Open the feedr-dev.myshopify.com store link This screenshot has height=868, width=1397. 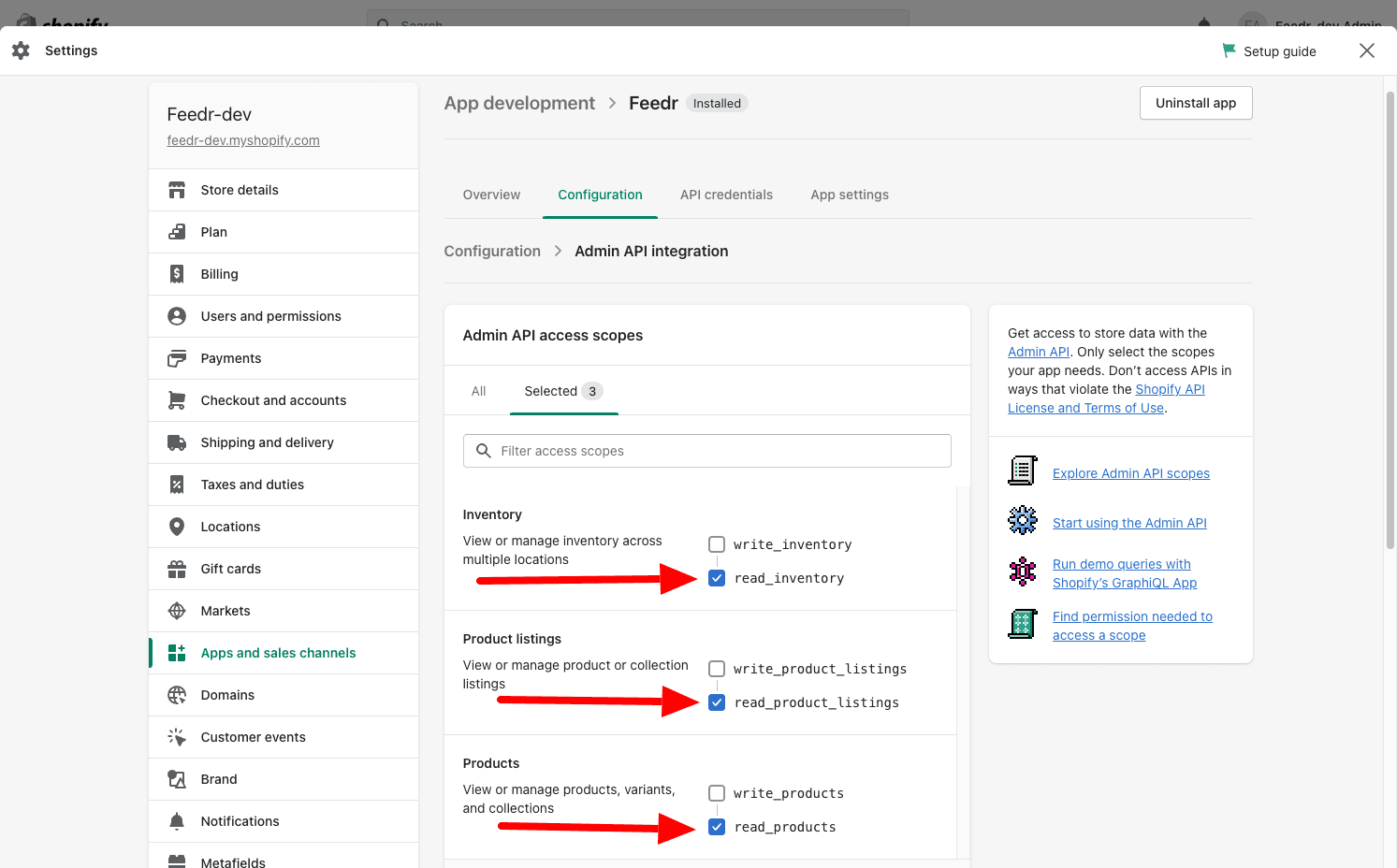pyautogui.click(x=243, y=140)
